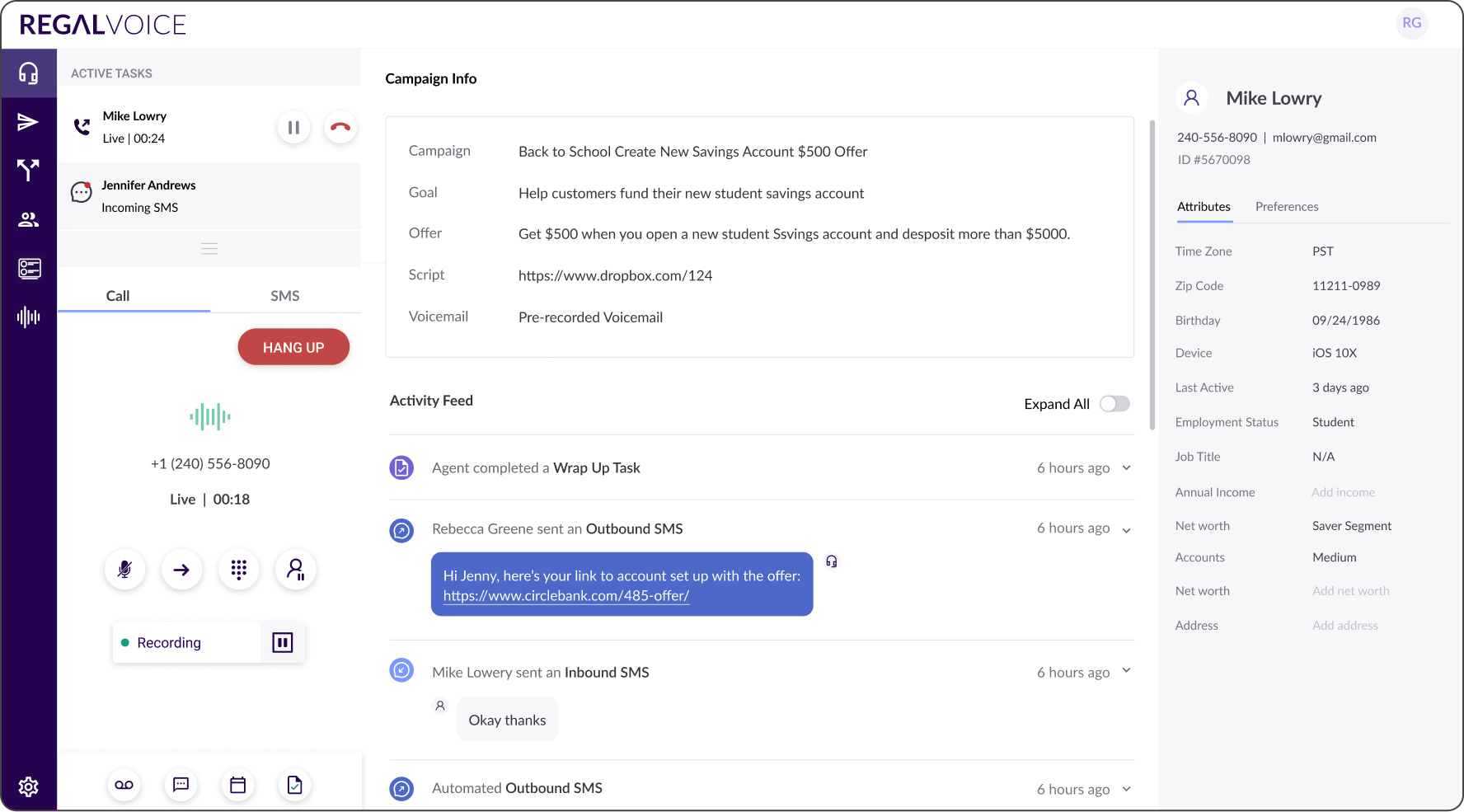Click the Rebecca Greene Outbound SMS activity icon

(x=401, y=530)
